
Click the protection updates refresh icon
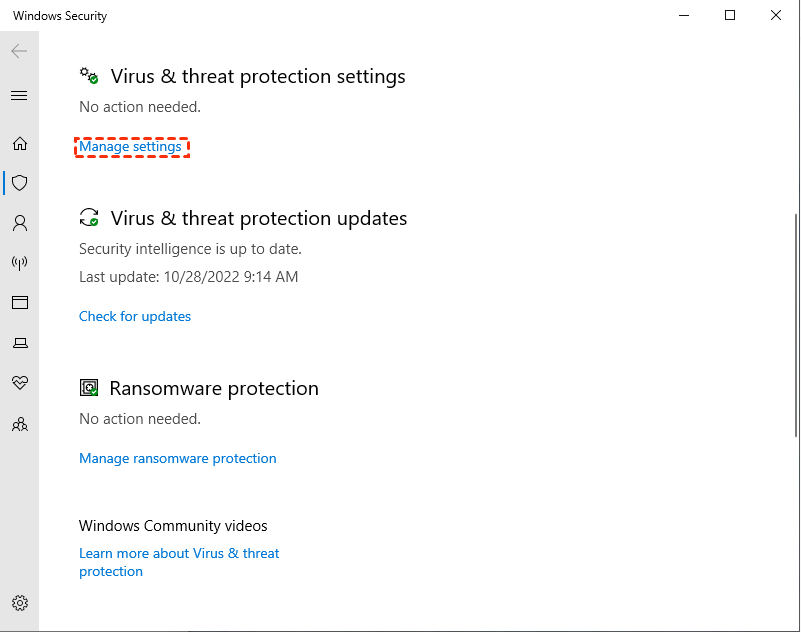tap(90, 218)
